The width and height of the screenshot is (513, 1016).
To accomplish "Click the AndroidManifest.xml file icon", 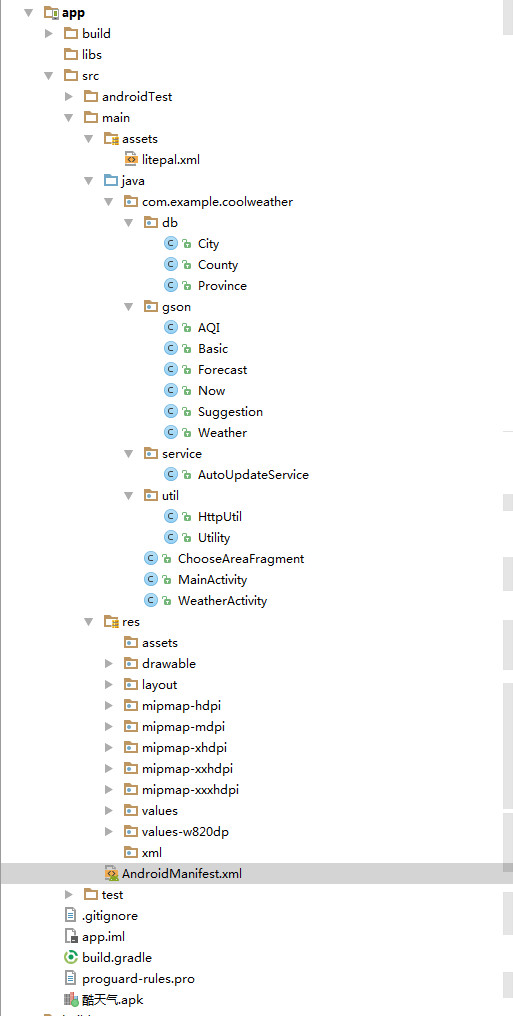I will (111, 873).
